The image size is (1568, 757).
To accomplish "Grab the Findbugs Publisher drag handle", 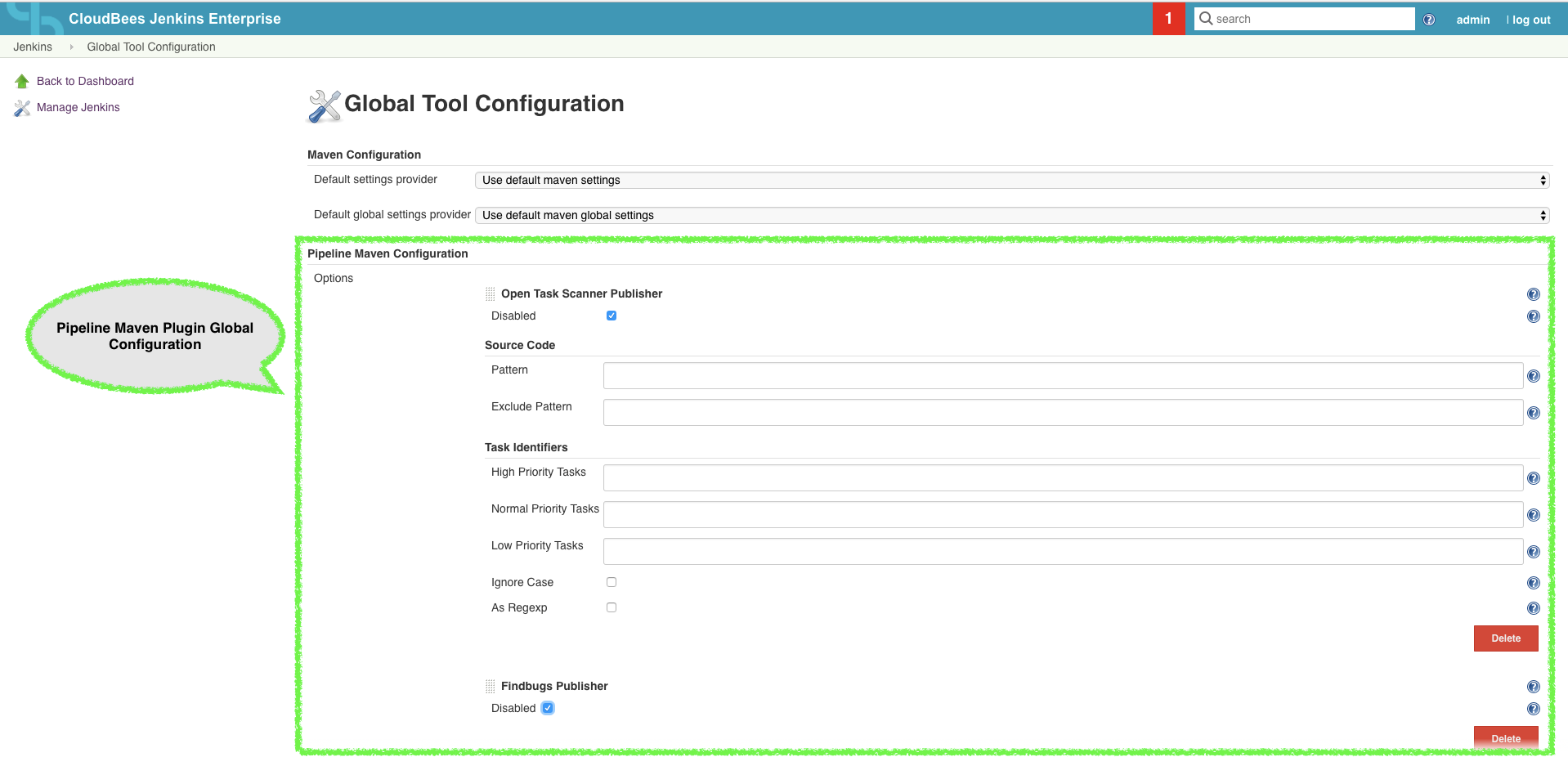I will click(x=491, y=686).
